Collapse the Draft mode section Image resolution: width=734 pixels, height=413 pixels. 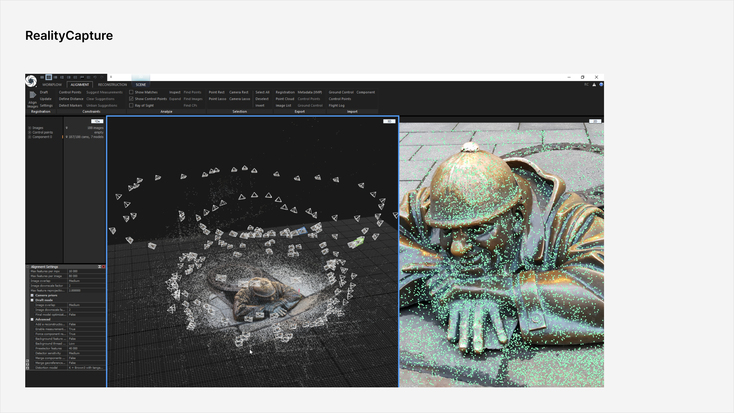point(32,300)
